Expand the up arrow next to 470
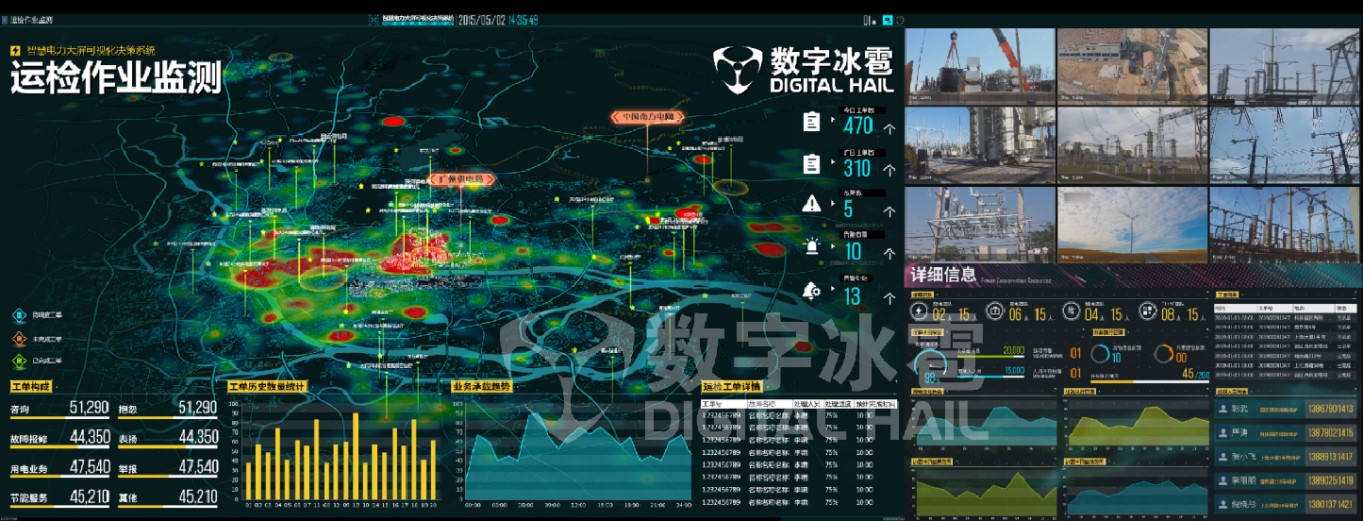This screenshot has width=1363, height=521. click(x=890, y=127)
